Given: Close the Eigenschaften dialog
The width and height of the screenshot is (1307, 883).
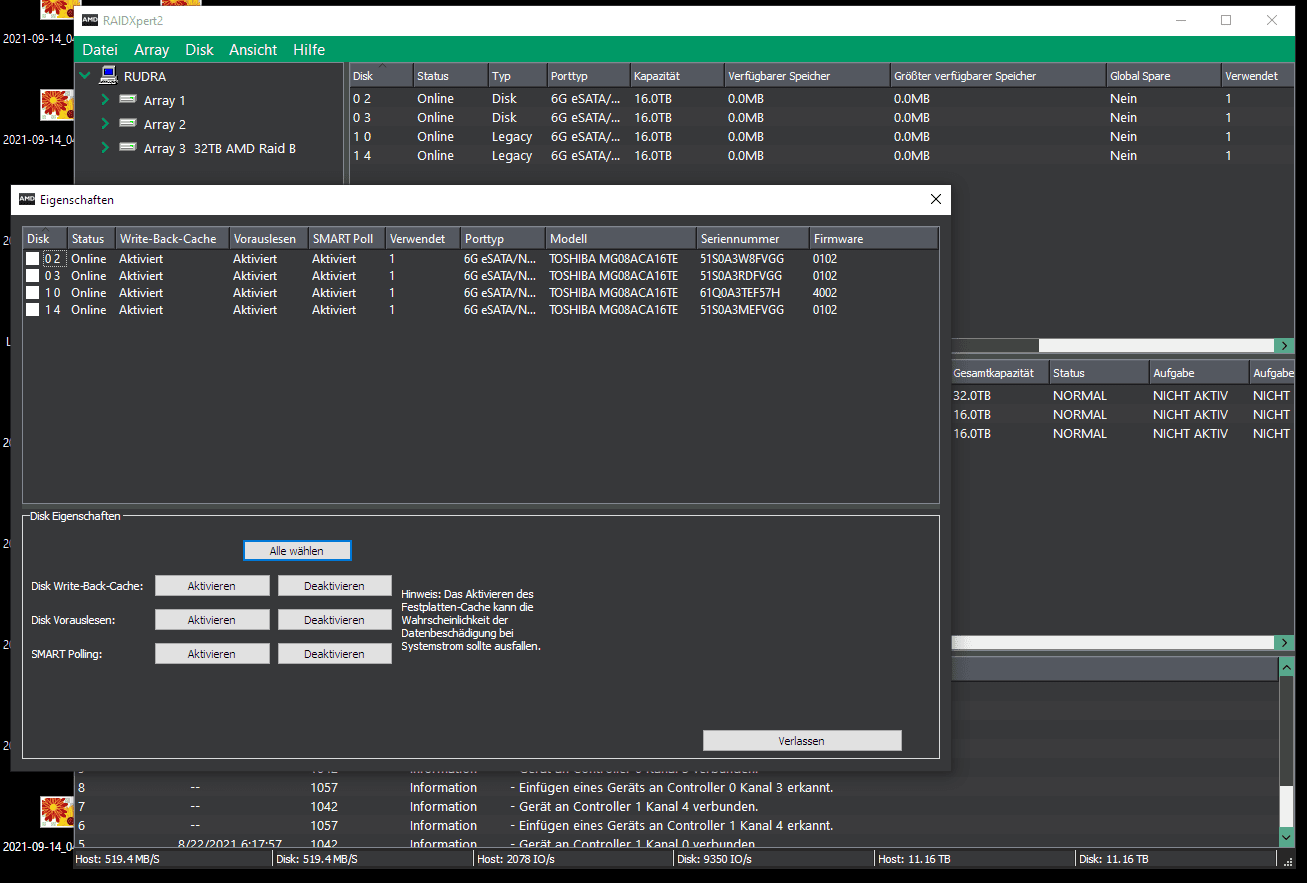Looking at the screenshot, I should pyautogui.click(x=936, y=199).
